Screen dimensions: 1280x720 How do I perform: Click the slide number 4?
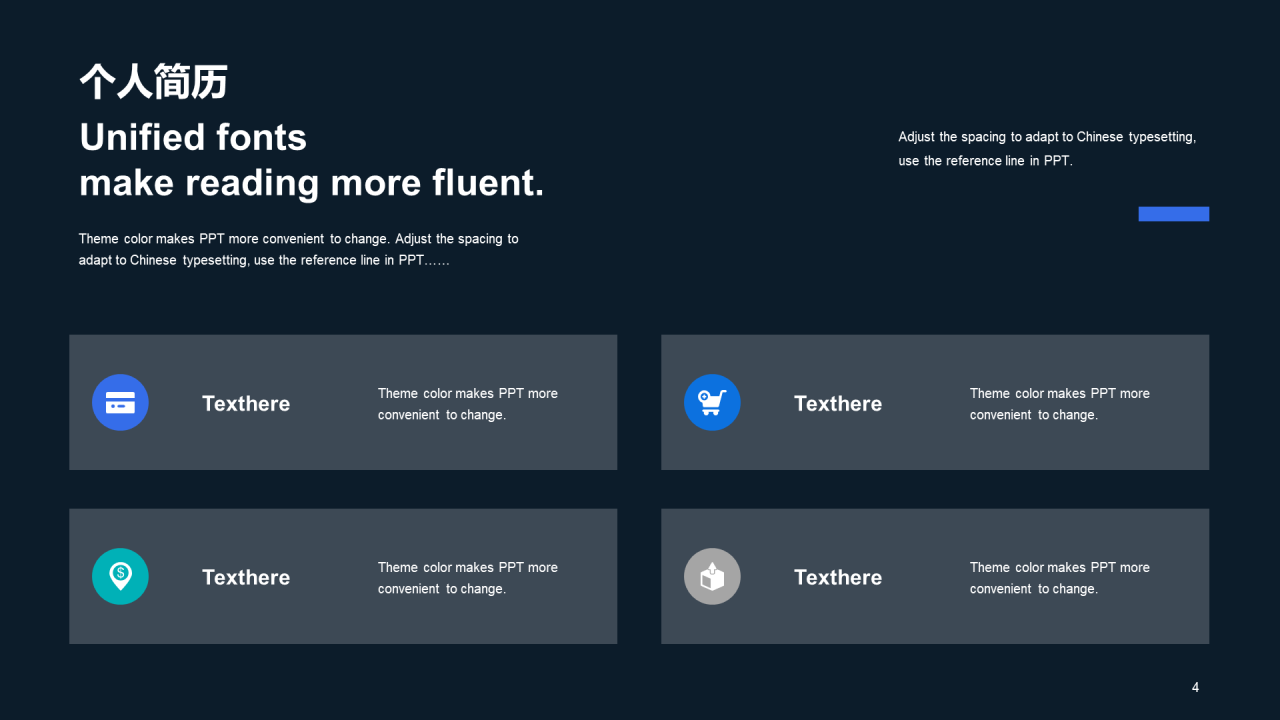(1195, 687)
